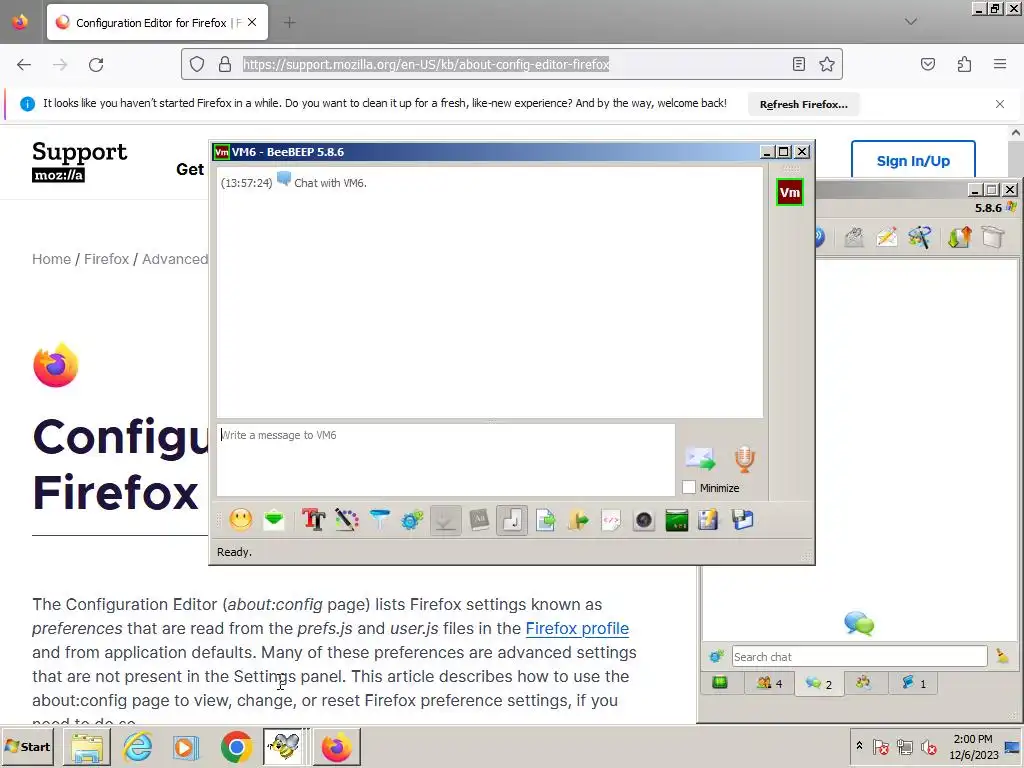Click the muted volume tray icon

[x=928, y=746]
